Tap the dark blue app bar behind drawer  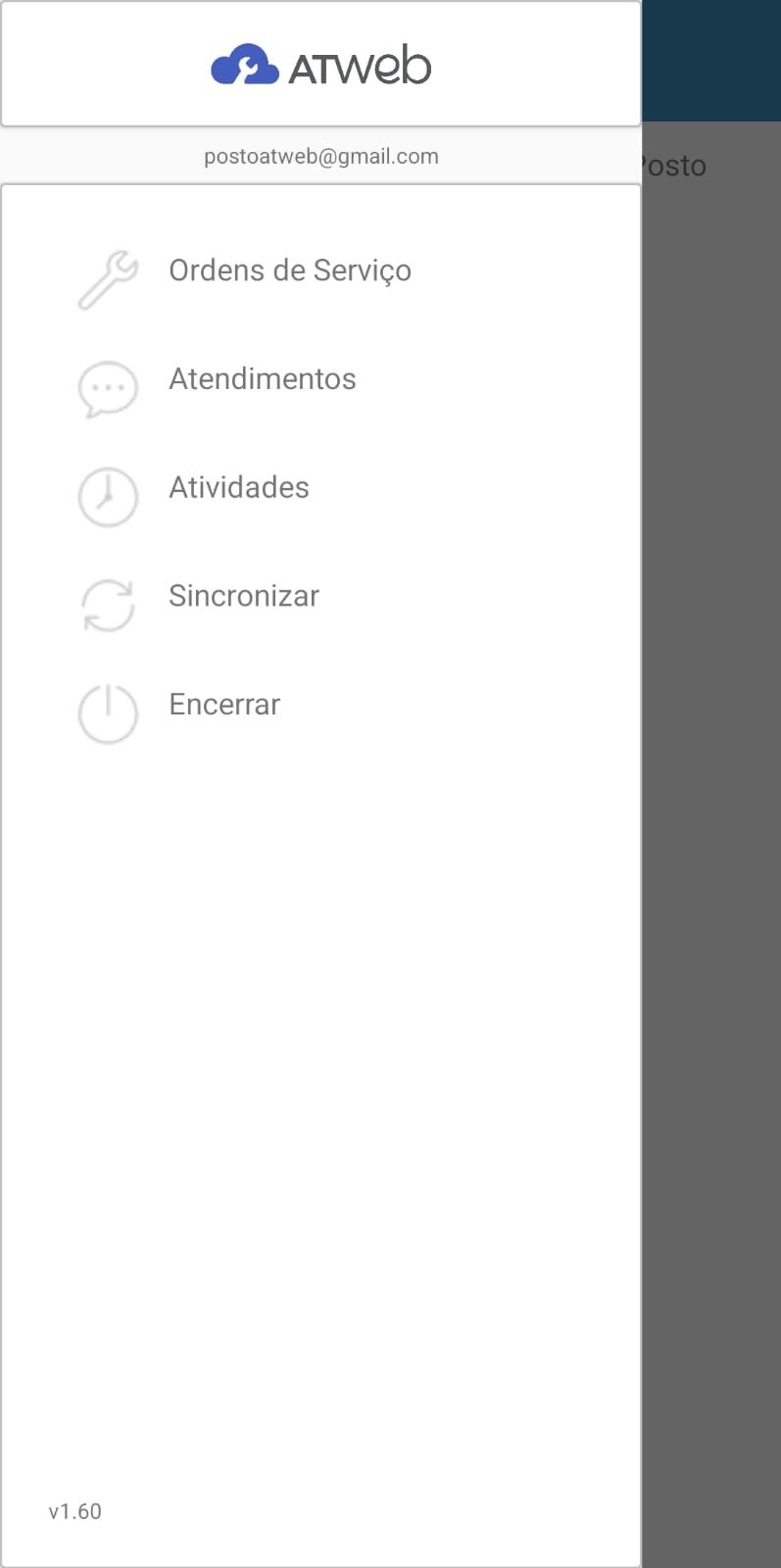click(x=710, y=59)
